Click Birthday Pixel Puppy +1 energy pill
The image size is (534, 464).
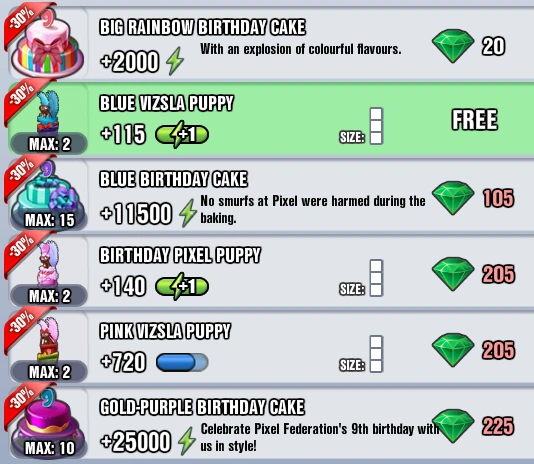(x=182, y=286)
